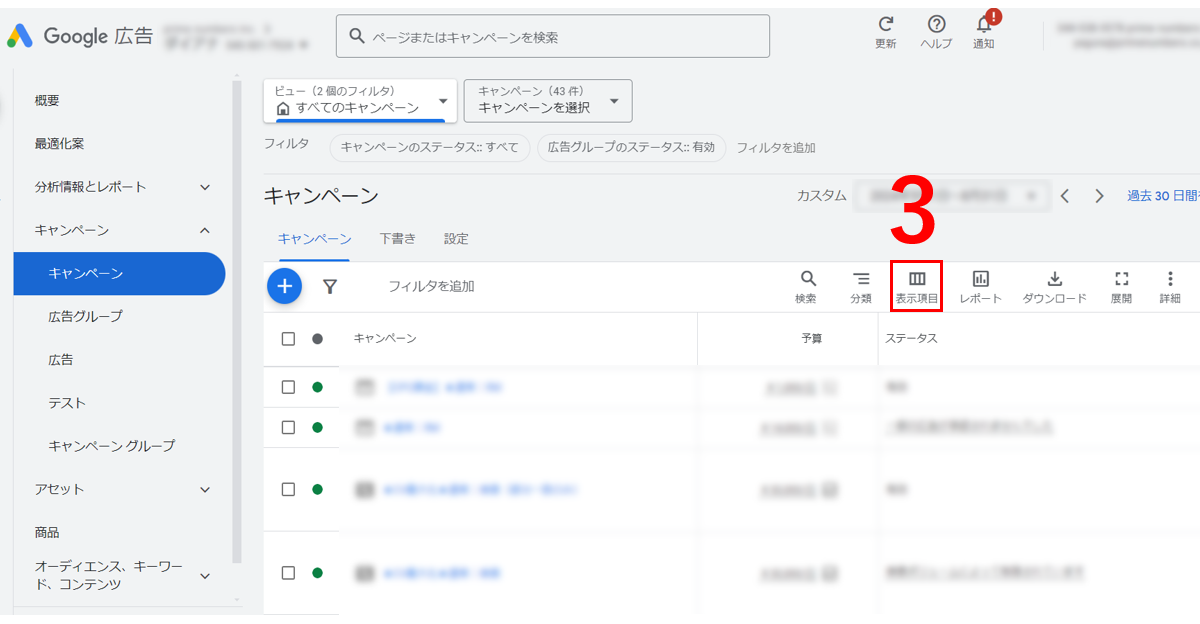Open 広告 in sidebar
Viewport: 1200px width, 624px height.
[61, 359]
